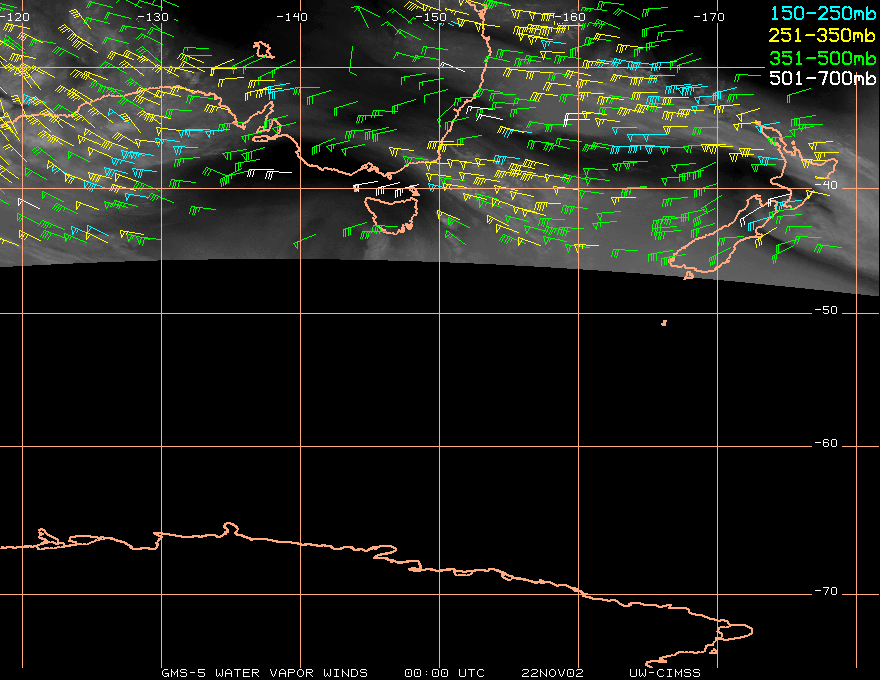The width and height of the screenshot is (880, 680).
Task: Click the UW-CIMSS credit text
Action: point(664,673)
